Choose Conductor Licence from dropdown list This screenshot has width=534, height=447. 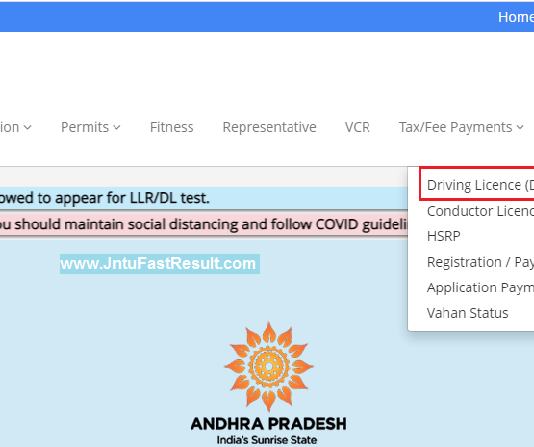480,211
